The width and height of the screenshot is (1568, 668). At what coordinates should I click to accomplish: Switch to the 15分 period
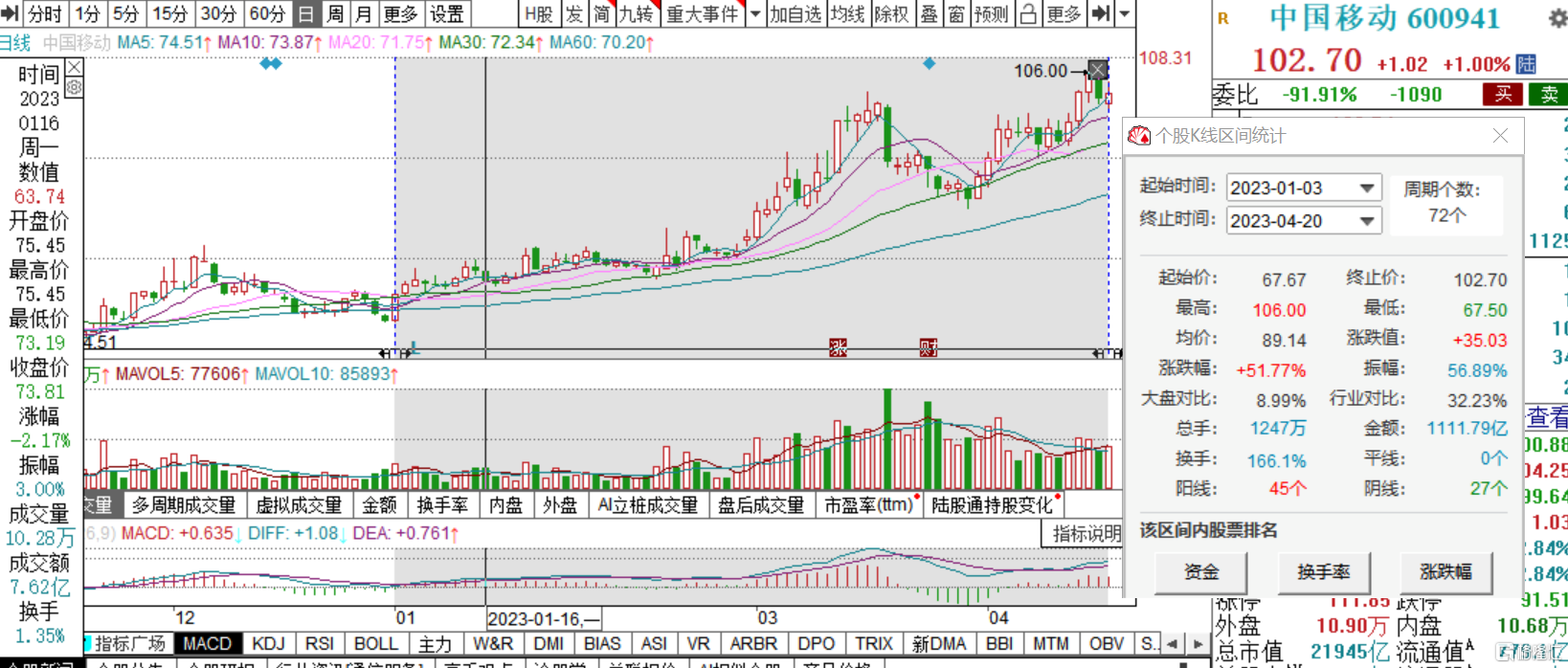pyautogui.click(x=169, y=13)
